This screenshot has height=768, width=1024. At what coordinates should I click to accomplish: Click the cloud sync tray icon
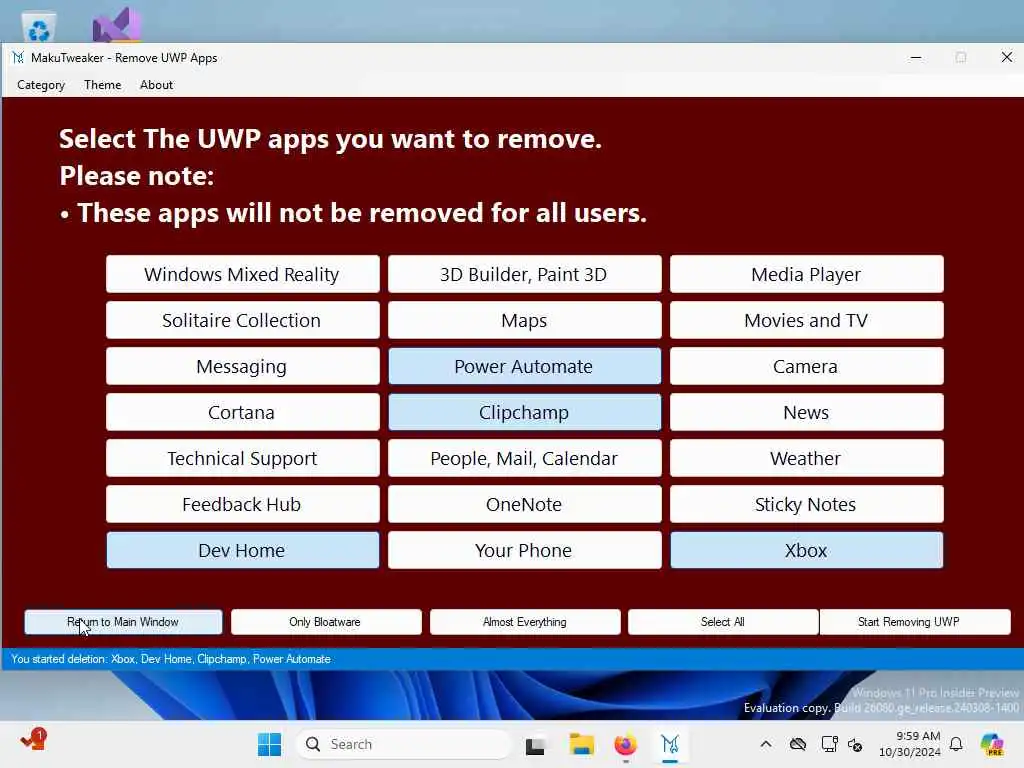[797, 744]
